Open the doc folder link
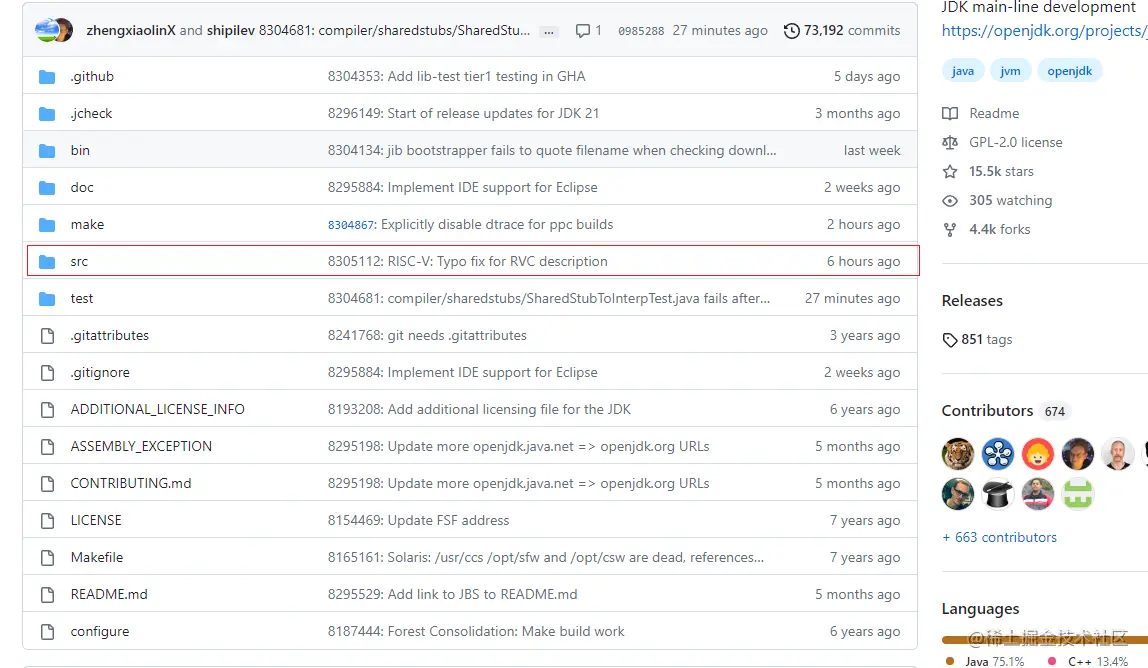This screenshot has width=1148, height=668. click(82, 188)
